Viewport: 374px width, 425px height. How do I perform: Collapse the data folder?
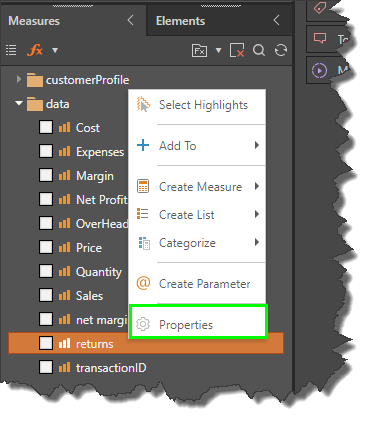tap(19, 103)
